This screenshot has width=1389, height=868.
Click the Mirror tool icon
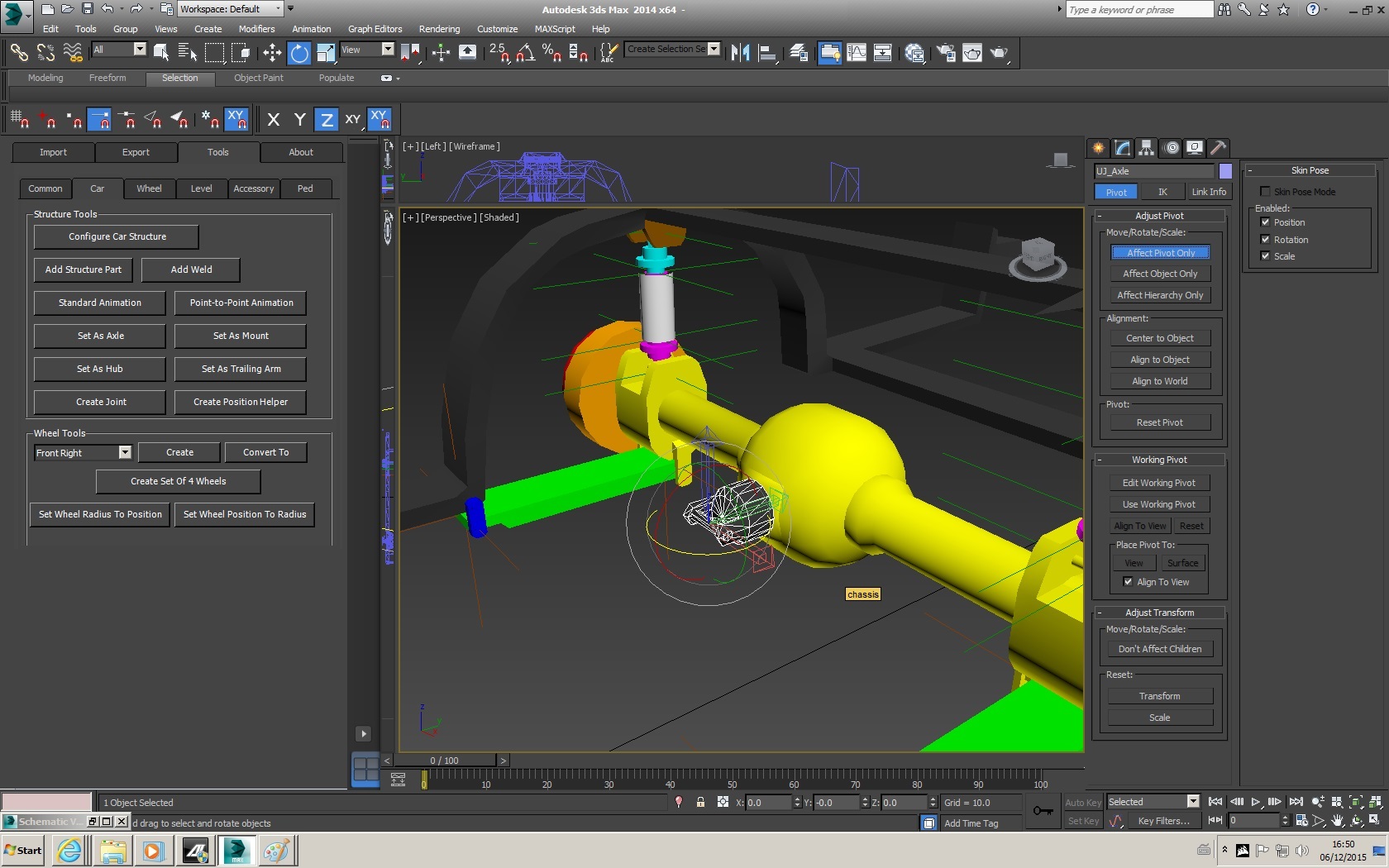point(740,53)
